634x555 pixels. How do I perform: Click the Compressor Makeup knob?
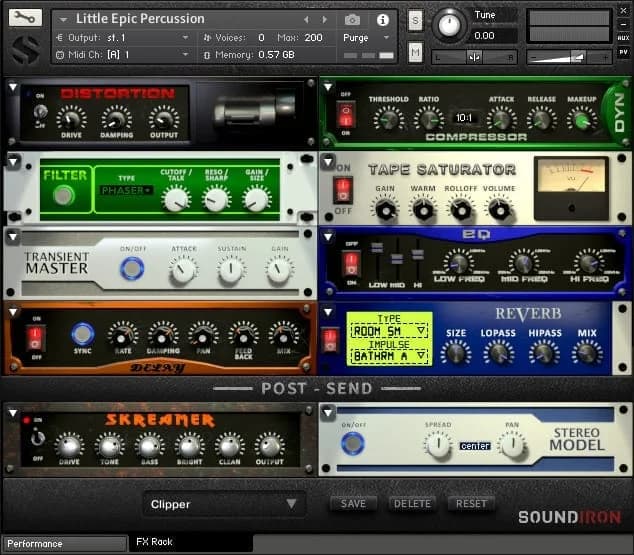click(582, 120)
